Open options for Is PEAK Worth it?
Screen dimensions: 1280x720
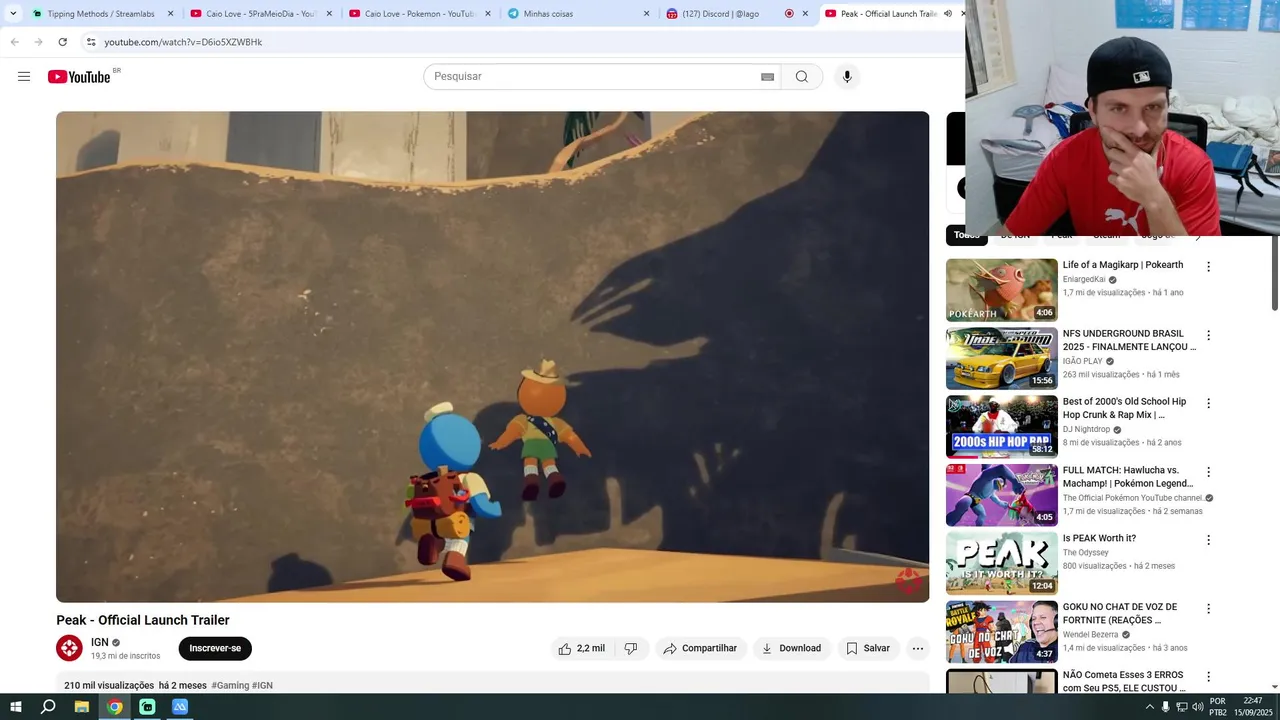click(1208, 540)
